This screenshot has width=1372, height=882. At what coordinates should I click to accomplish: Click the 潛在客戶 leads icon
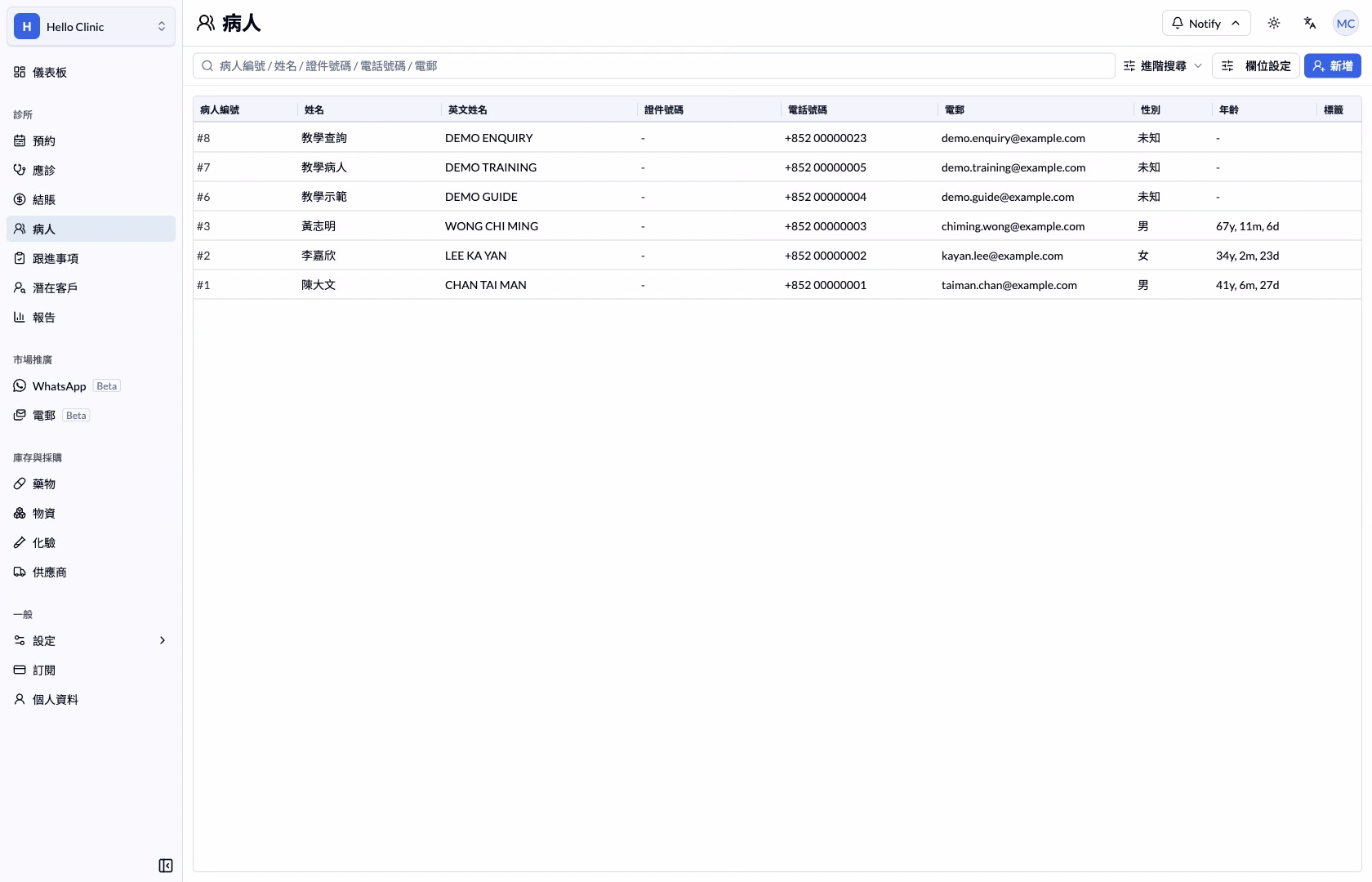pos(20,288)
